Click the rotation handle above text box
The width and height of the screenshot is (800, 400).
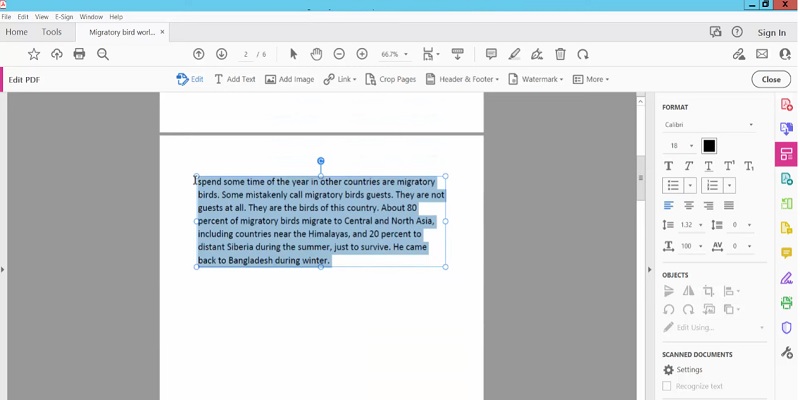[x=321, y=161]
